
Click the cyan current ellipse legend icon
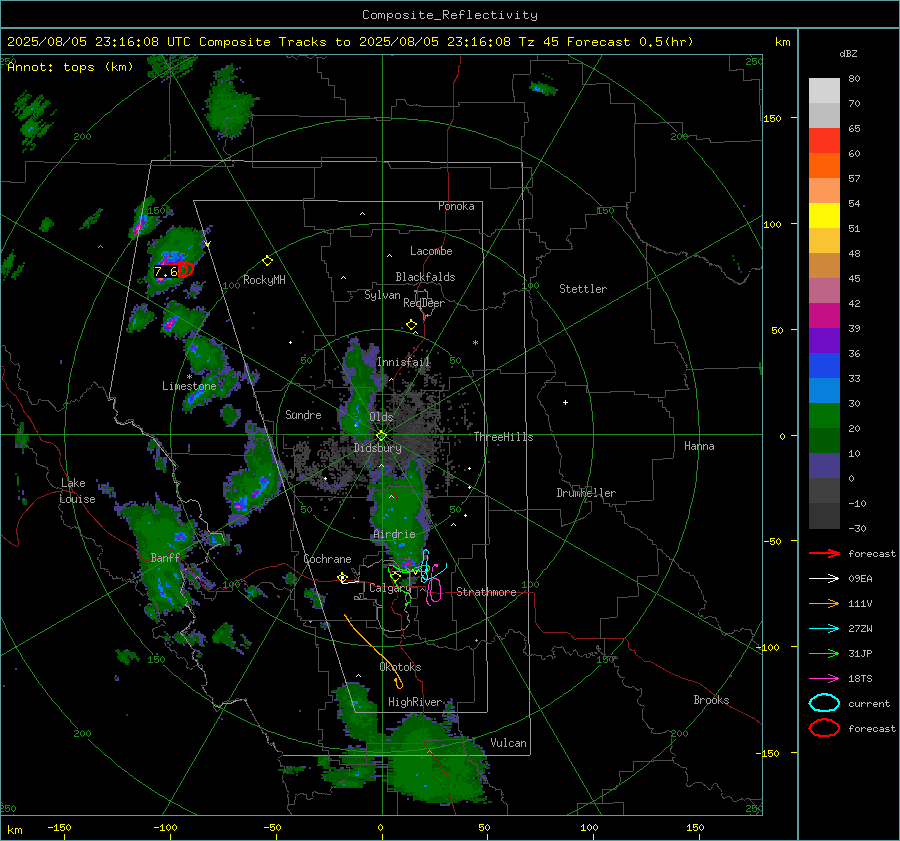(x=824, y=703)
